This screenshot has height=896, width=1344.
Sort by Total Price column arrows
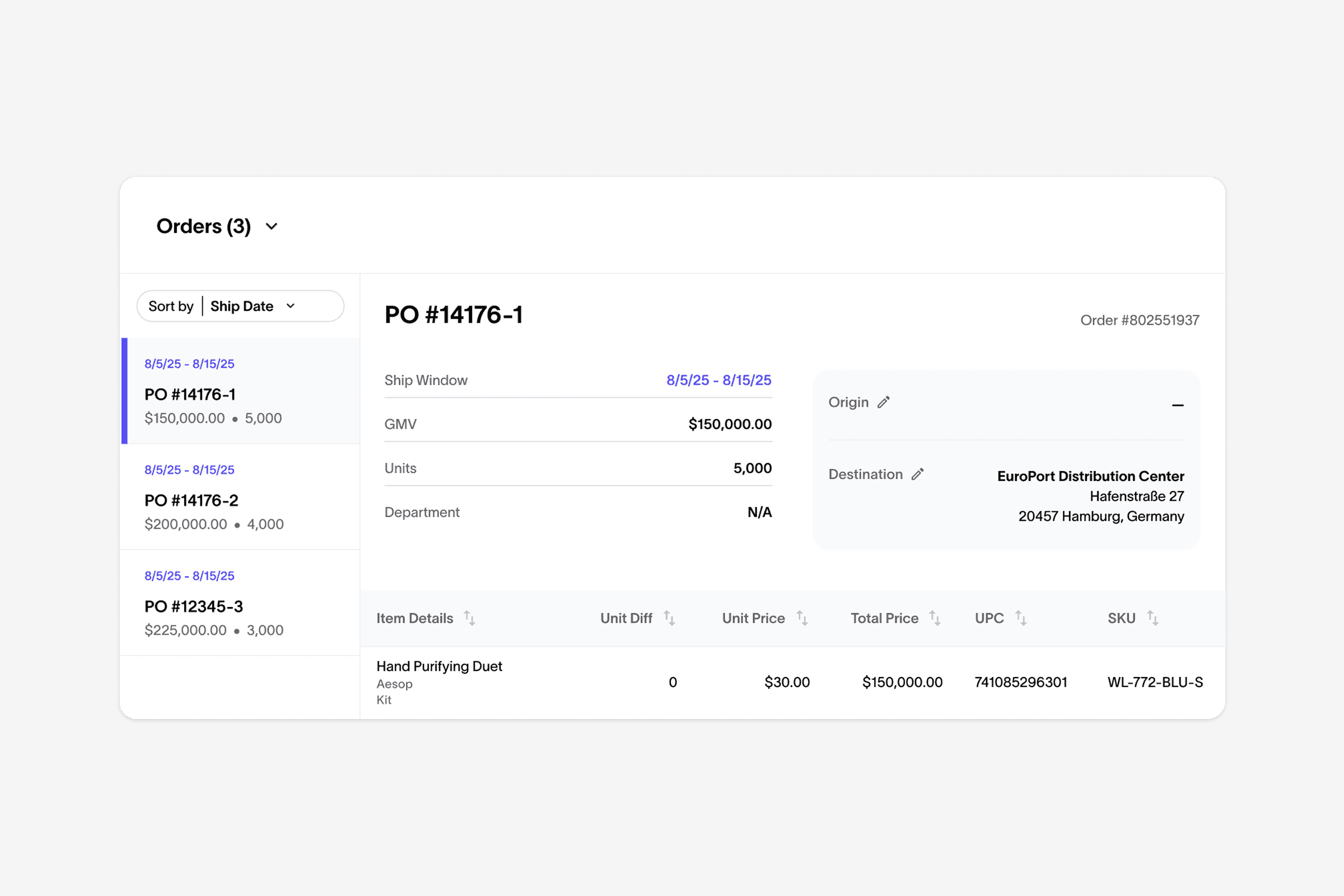coord(935,618)
